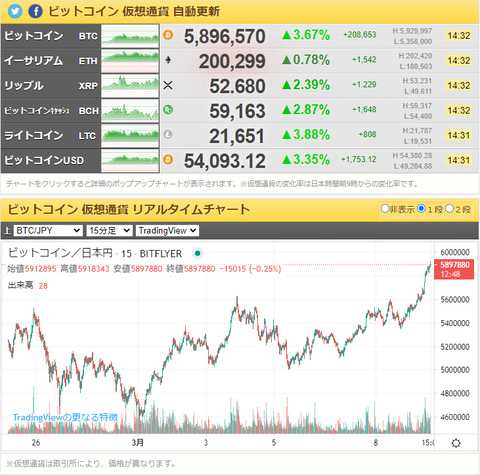The height and width of the screenshot is (475, 480).
Task: Open the BTC/JPY currency pair dropdown
Action: [48, 230]
